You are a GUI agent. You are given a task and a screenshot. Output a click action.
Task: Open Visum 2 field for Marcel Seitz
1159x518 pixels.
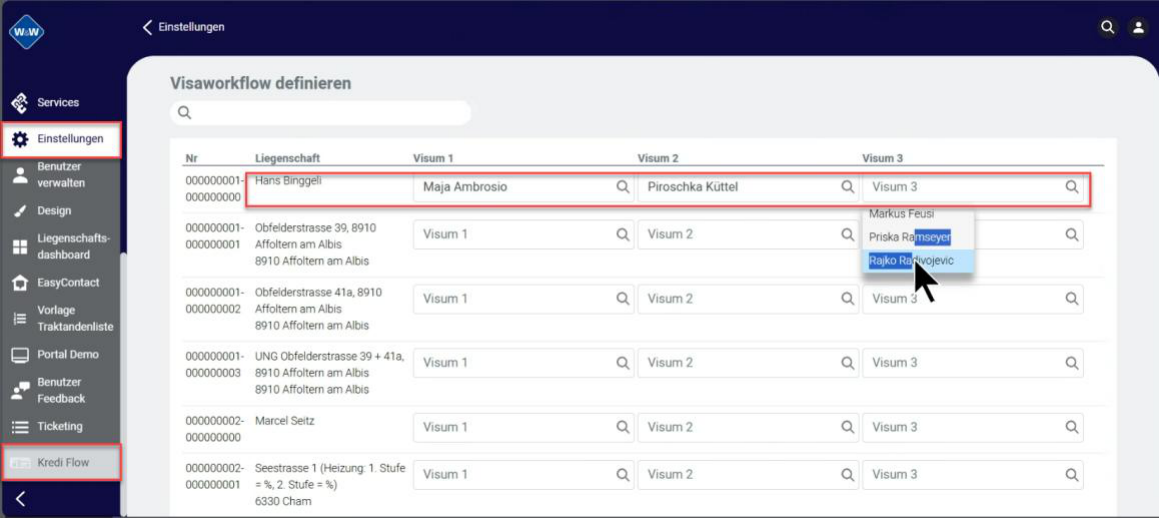click(x=748, y=427)
